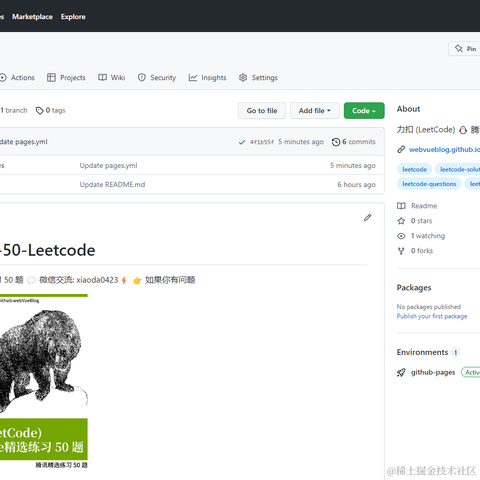480x480 pixels.
Task: Open the 'Update pages.yml' commit message in file list
Action: point(108,166)
